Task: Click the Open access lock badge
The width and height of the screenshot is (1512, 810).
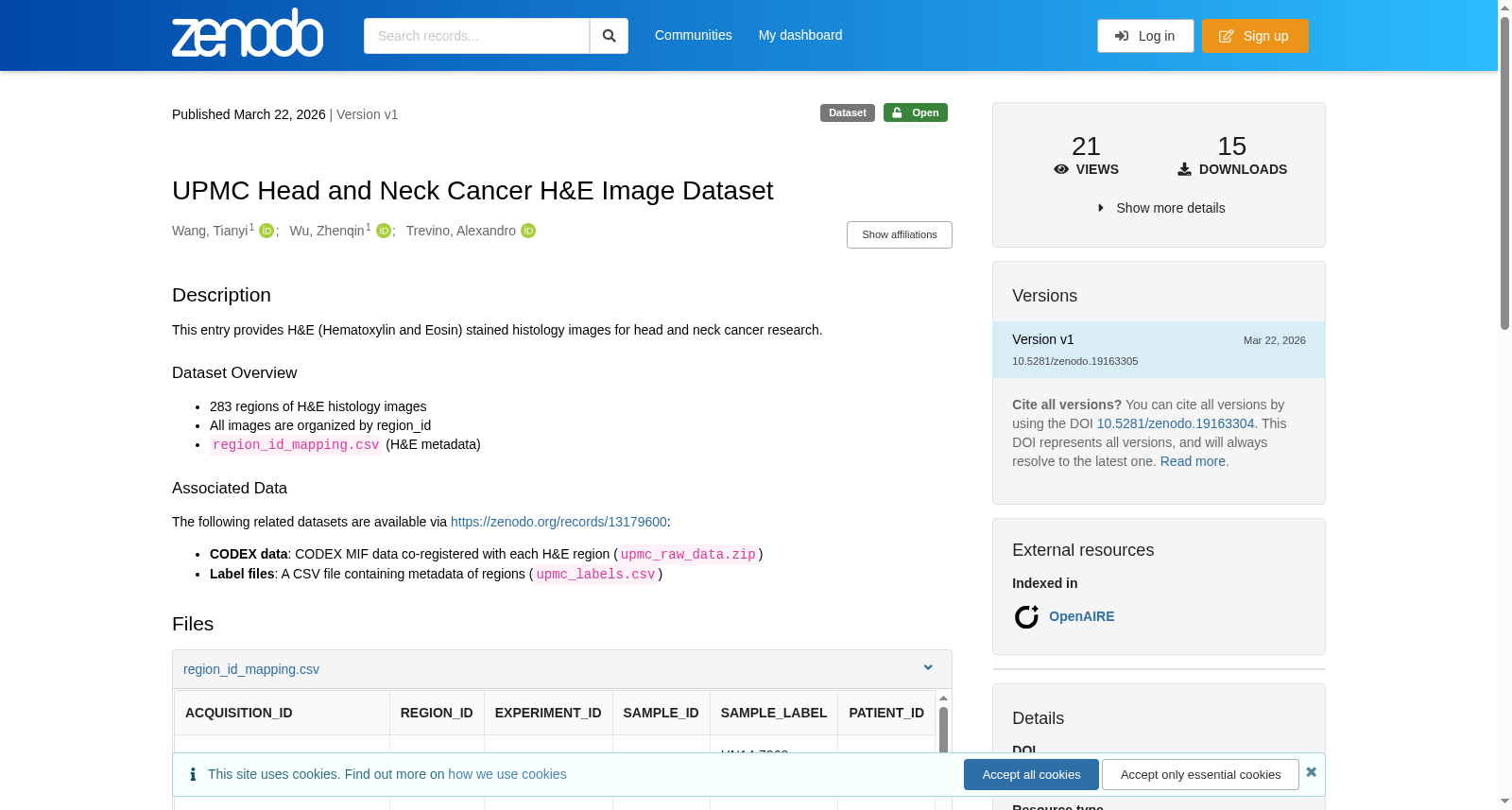Action: pos(916,112)
